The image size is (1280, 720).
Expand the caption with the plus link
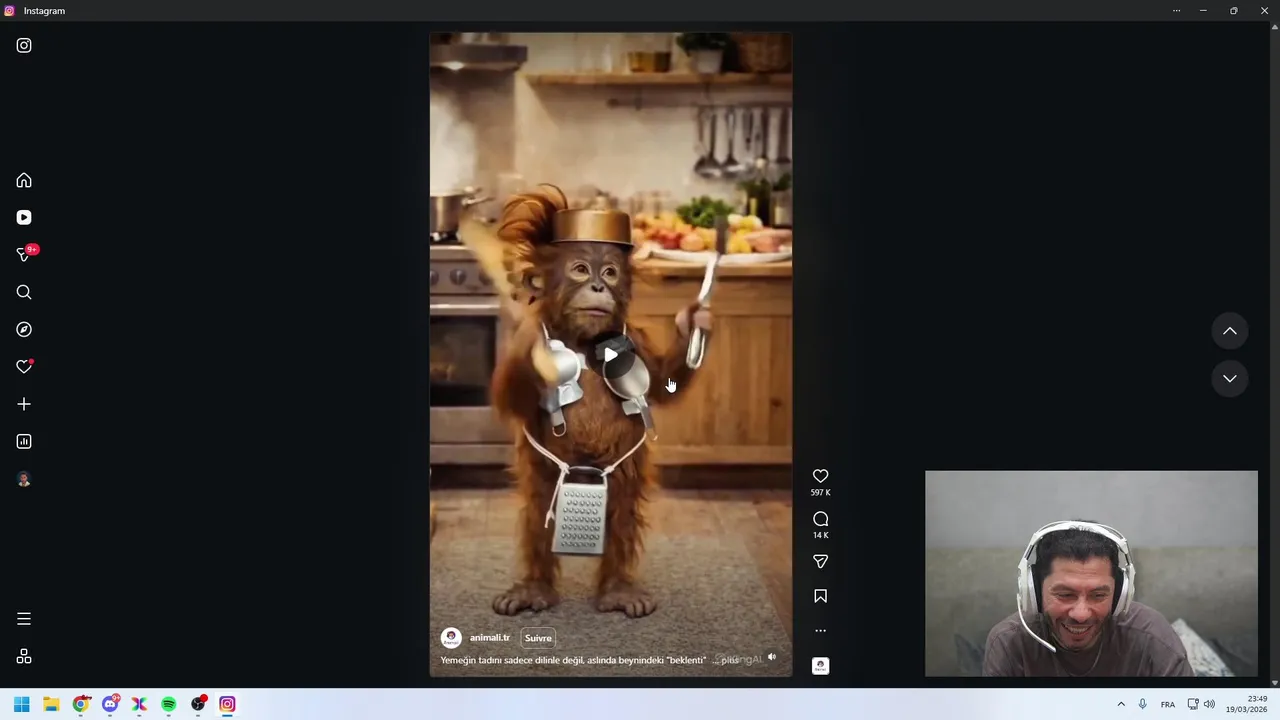730,660
